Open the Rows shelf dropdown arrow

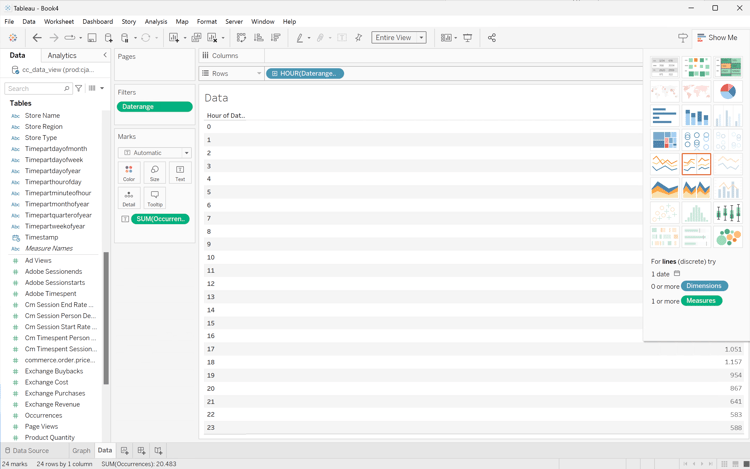[259, 73]
